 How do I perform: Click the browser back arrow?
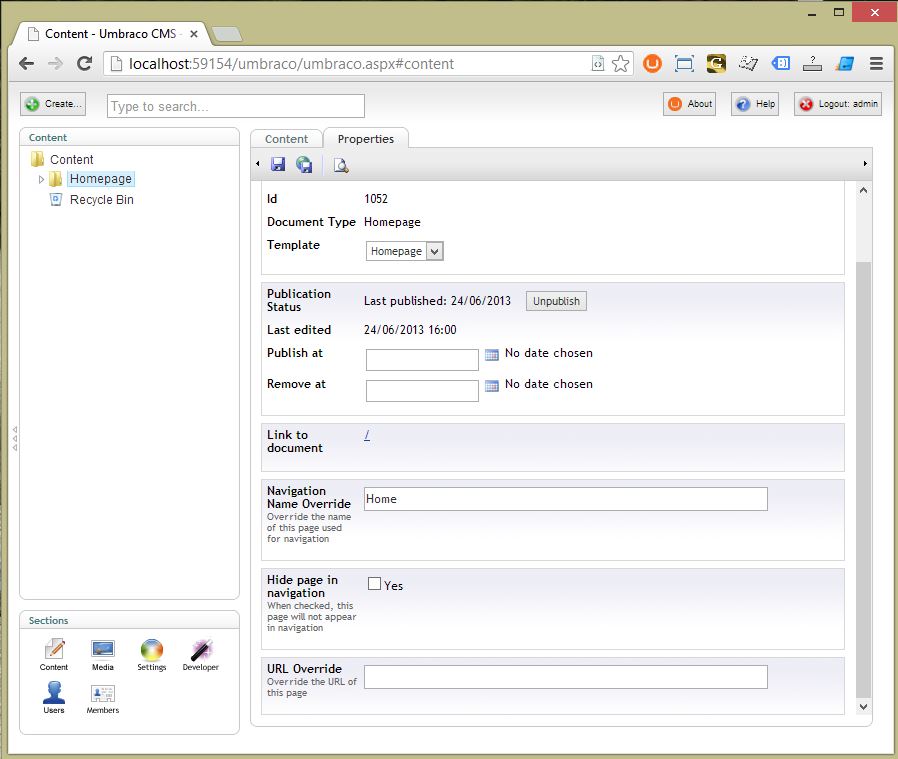coord(26,64)
